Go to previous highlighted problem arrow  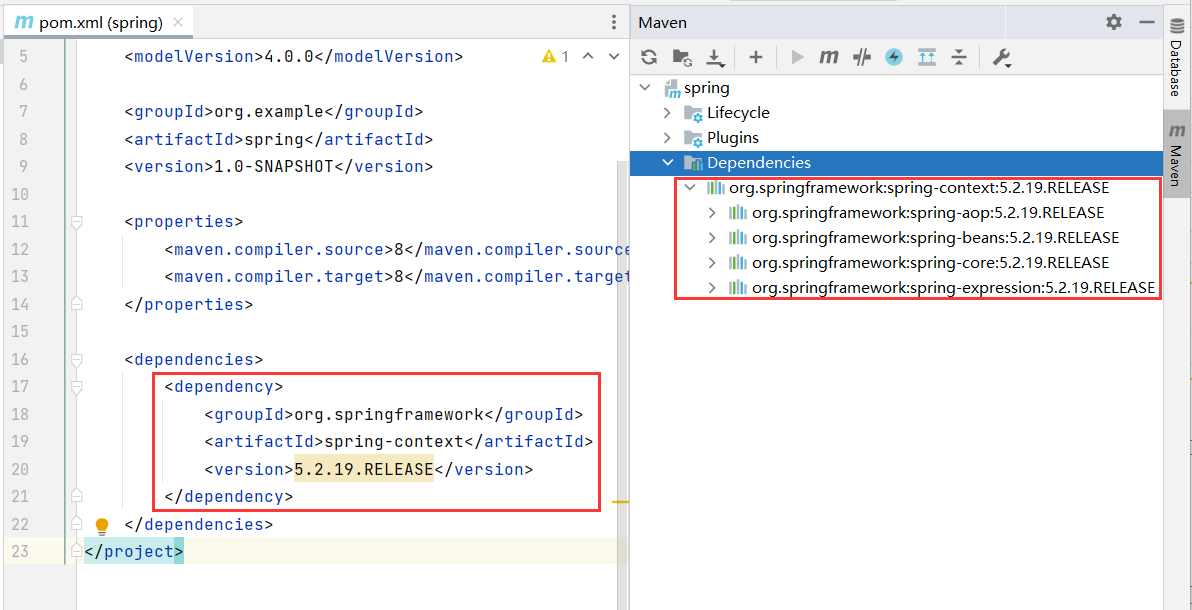point(587,56)
